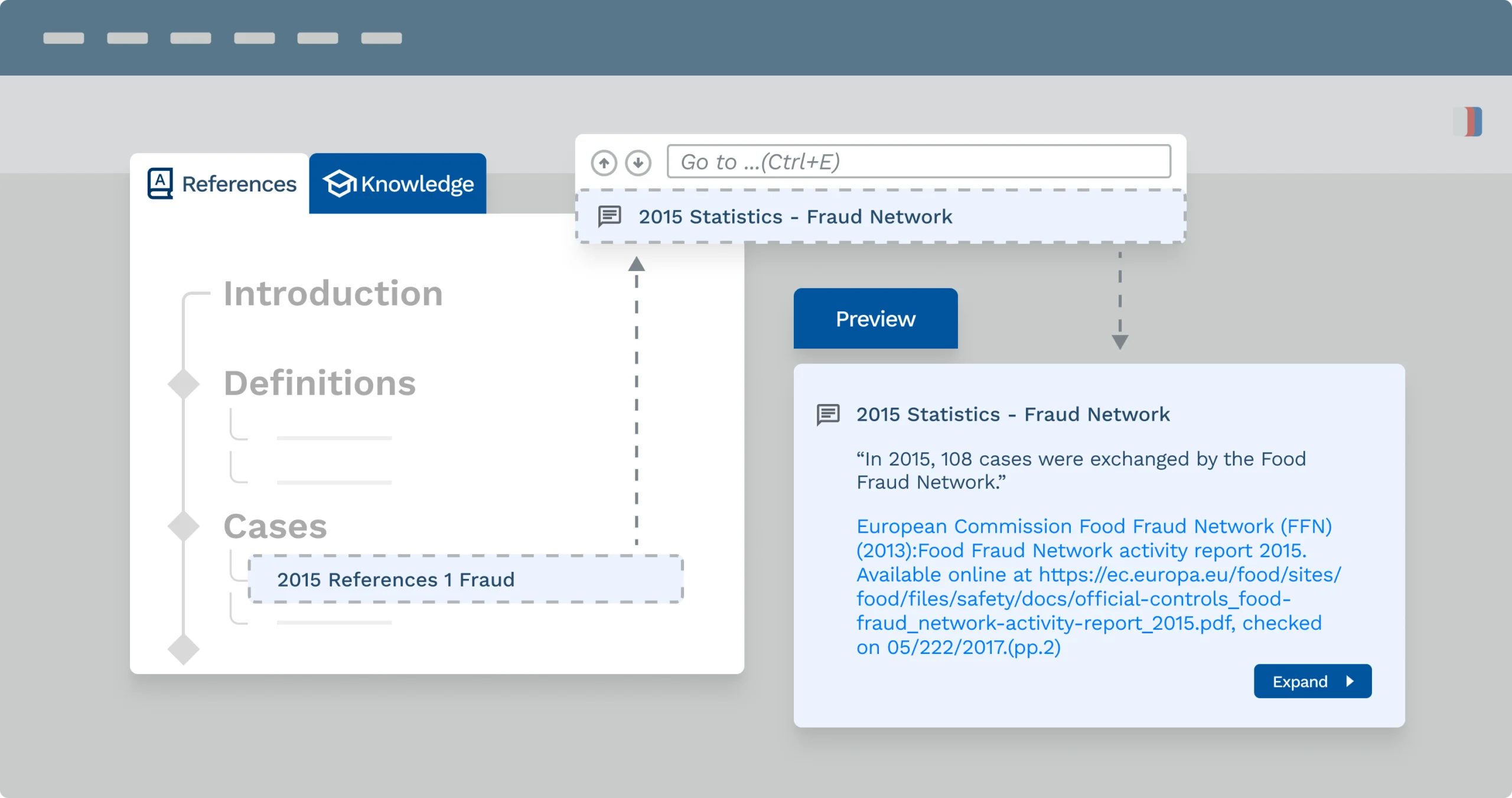Select the Introduction outline heading

pos(333,294)
